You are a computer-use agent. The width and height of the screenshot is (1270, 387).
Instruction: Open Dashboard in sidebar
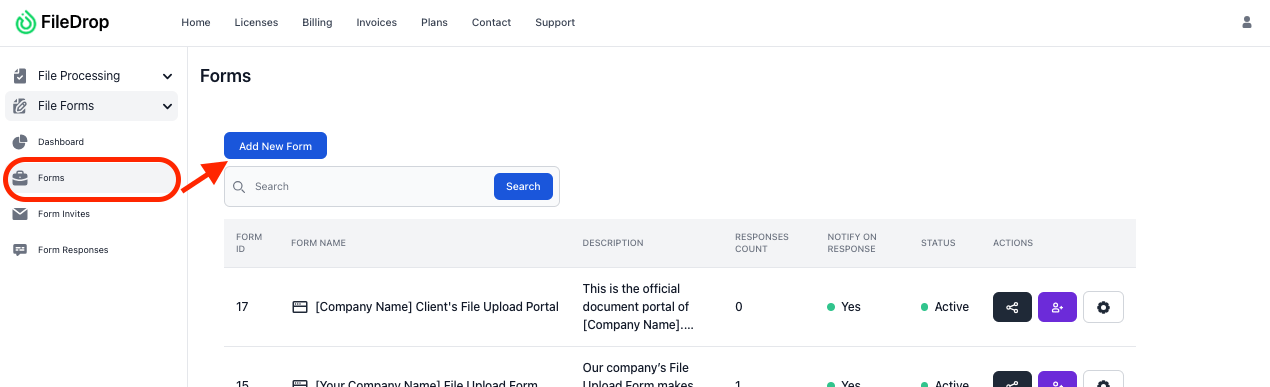coord(61,142)
